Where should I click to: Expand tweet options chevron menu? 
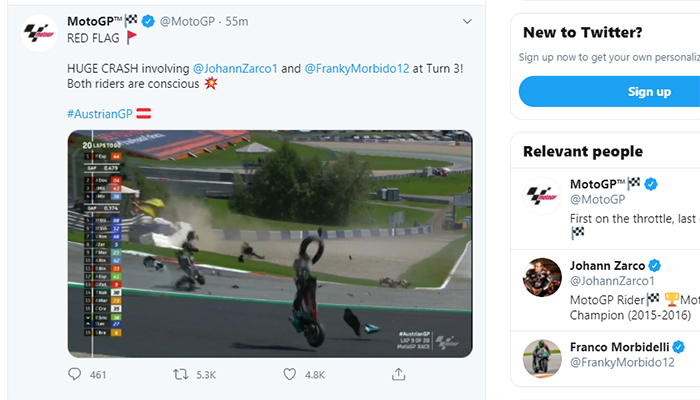tap(467, 21)
